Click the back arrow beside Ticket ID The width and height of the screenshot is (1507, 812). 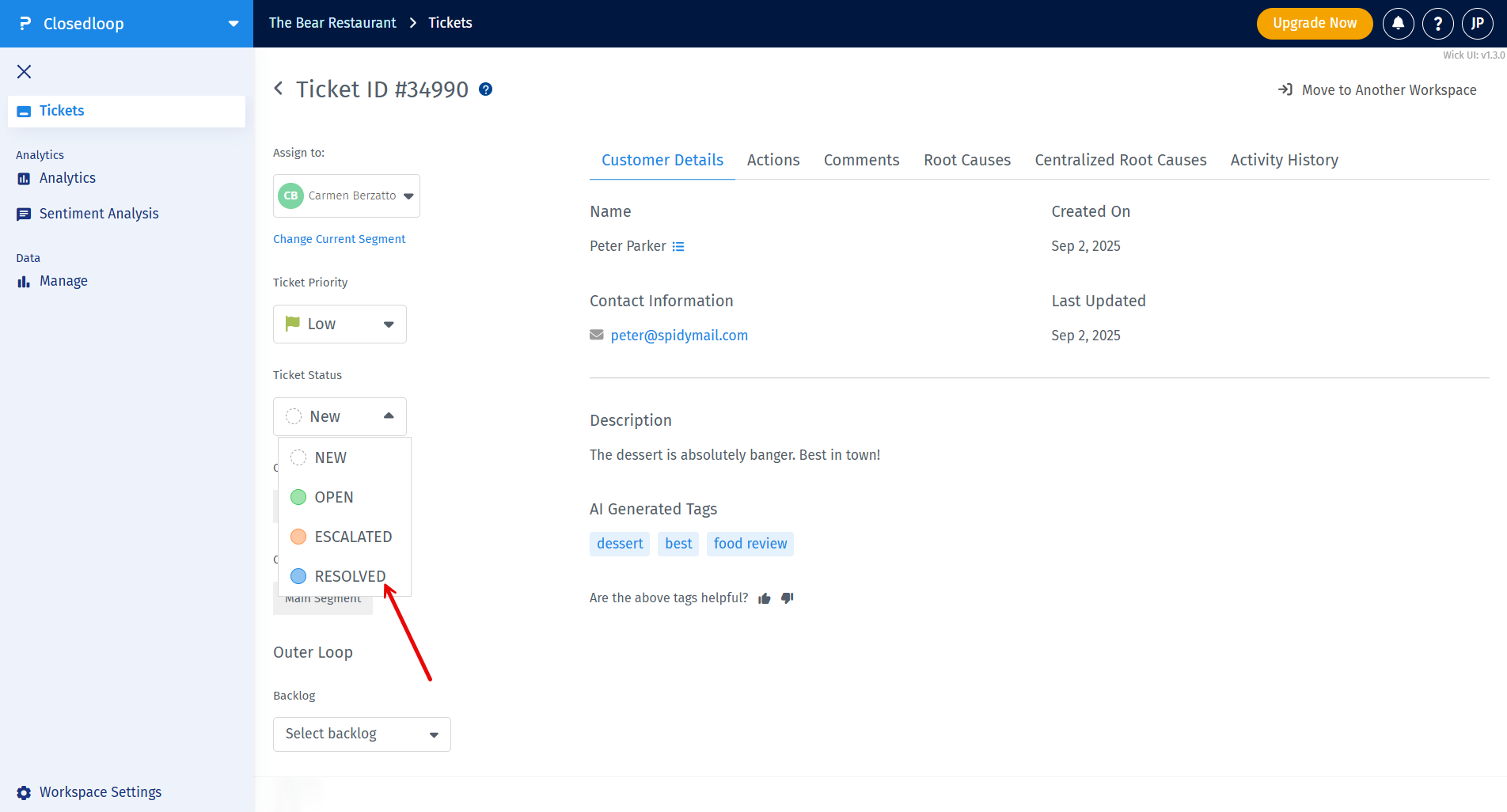pyautogui.click(x=279, y=89)
